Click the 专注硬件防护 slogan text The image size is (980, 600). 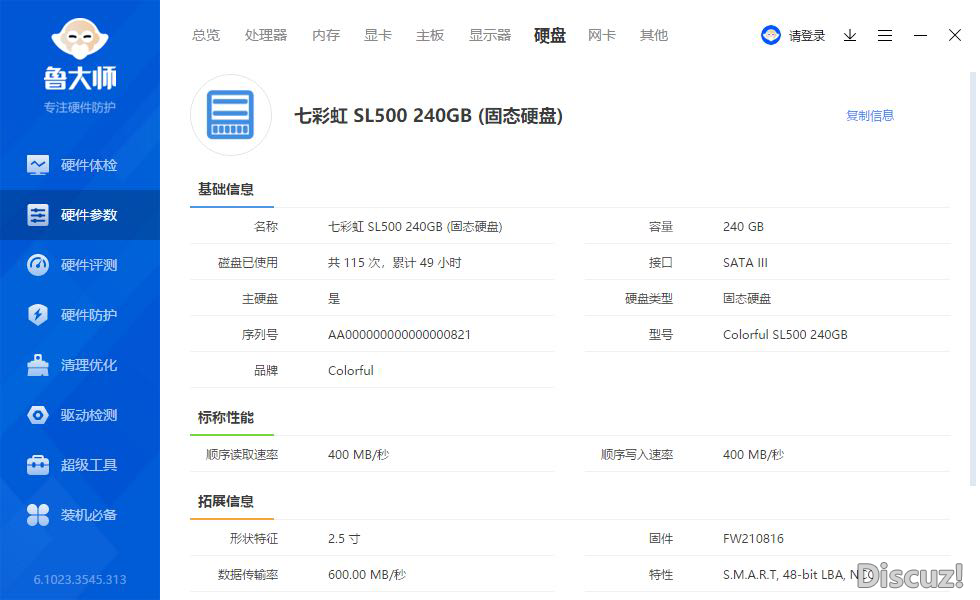[79, 107]
